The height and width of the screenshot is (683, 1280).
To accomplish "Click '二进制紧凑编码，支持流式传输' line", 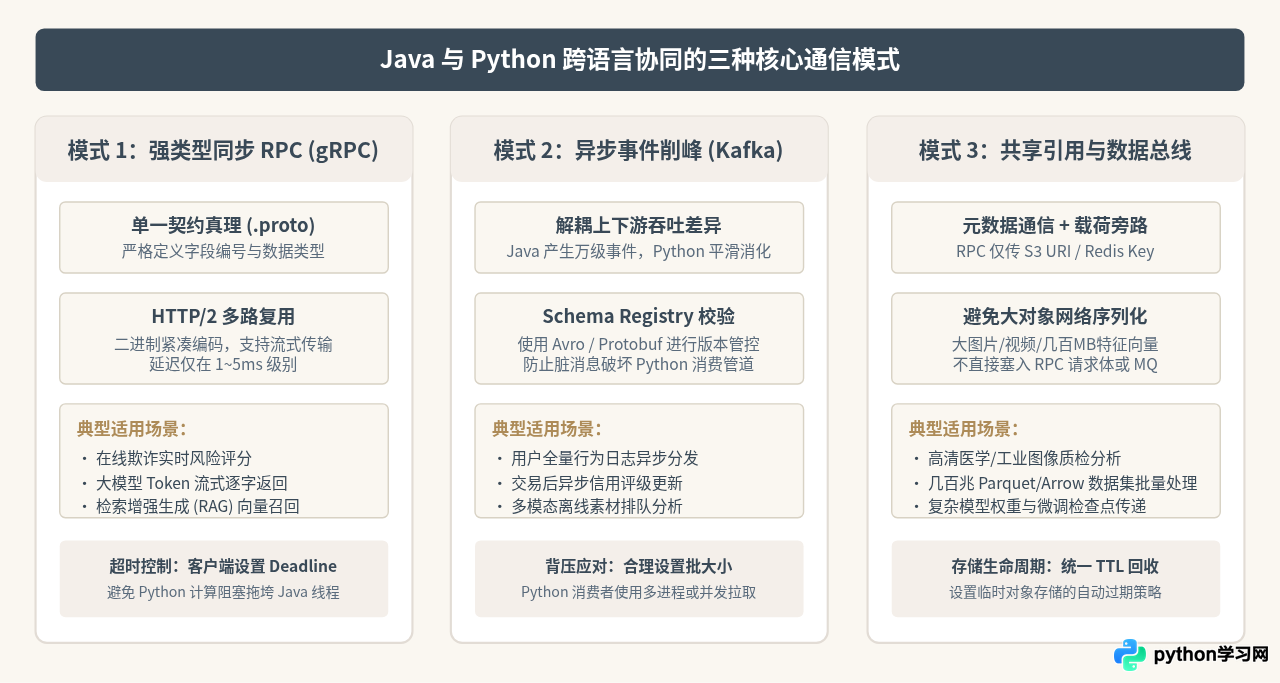I will point(223,344).
